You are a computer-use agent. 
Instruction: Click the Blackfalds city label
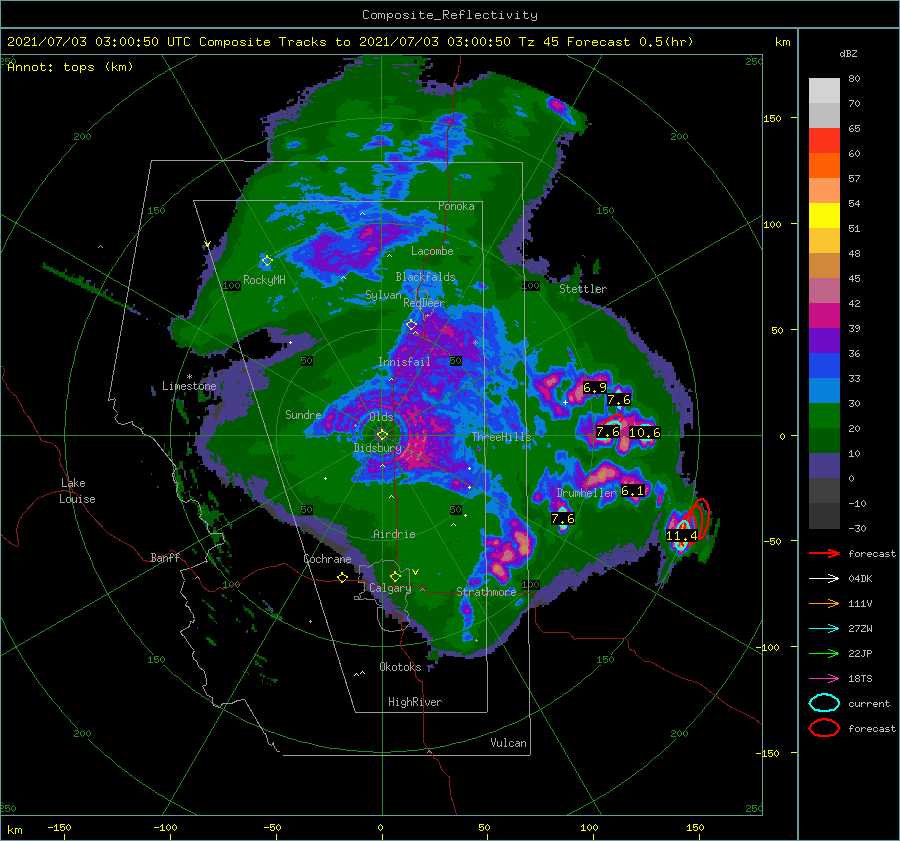click(x=425, y=277)
